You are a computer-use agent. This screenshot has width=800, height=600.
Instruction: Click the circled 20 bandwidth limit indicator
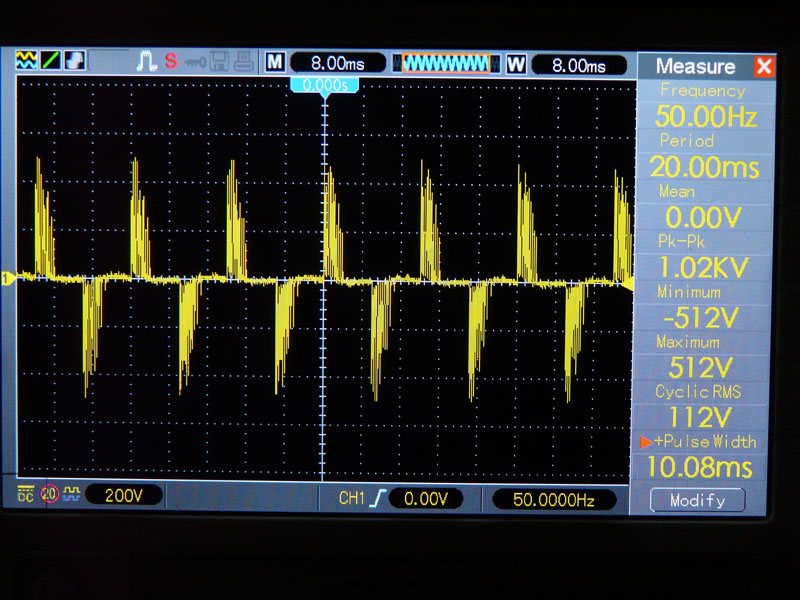click(49, 494)
